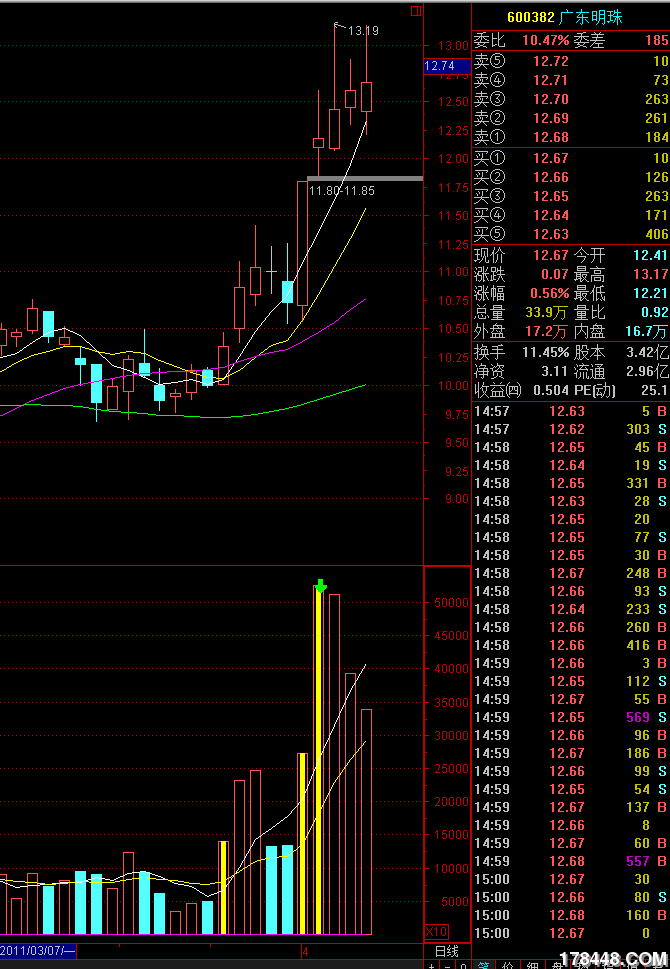
Task: Click the 2011/03/07 date label on time axis
Action: click(36, 950)
